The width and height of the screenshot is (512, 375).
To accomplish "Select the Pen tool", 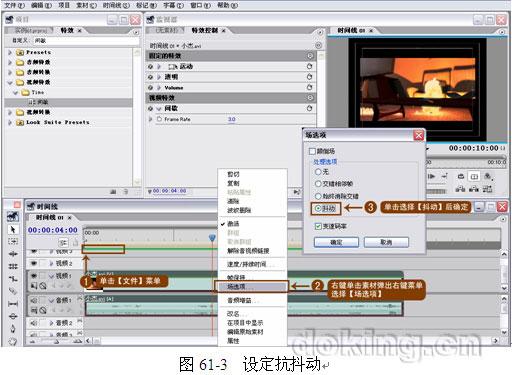I will point(13,329).
